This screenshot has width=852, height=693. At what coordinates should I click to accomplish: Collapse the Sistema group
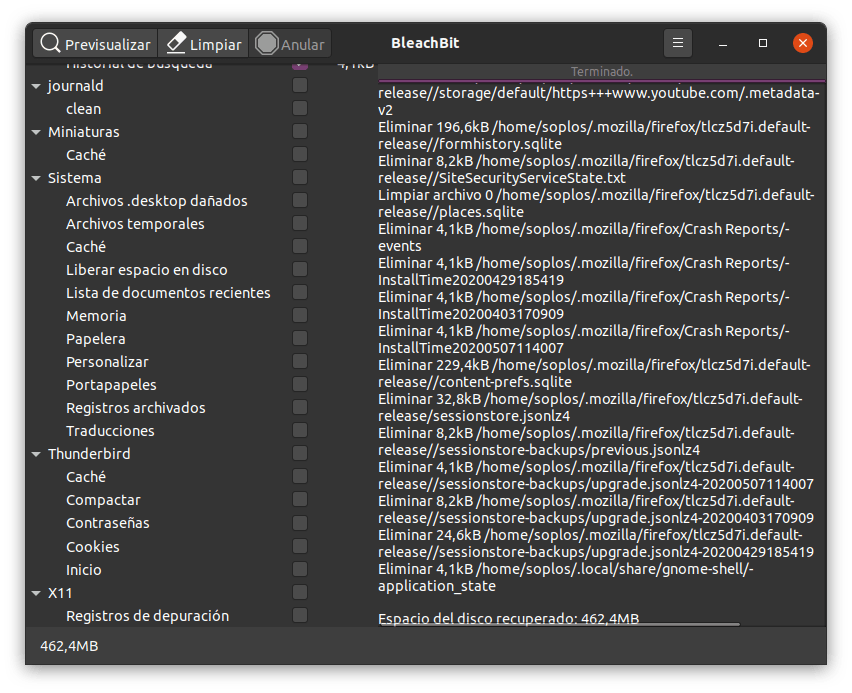36,178
